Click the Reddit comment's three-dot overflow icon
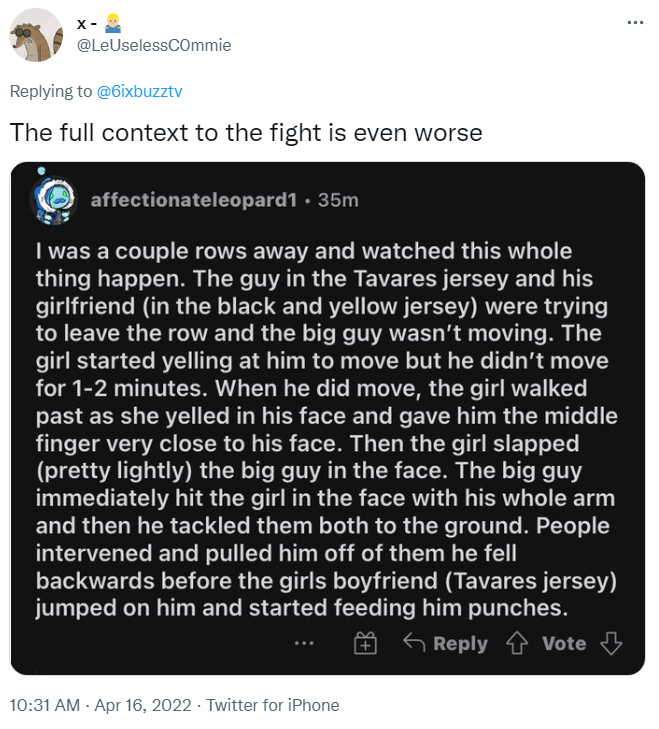Screen dimensions: 659x729 coord(304,643)
